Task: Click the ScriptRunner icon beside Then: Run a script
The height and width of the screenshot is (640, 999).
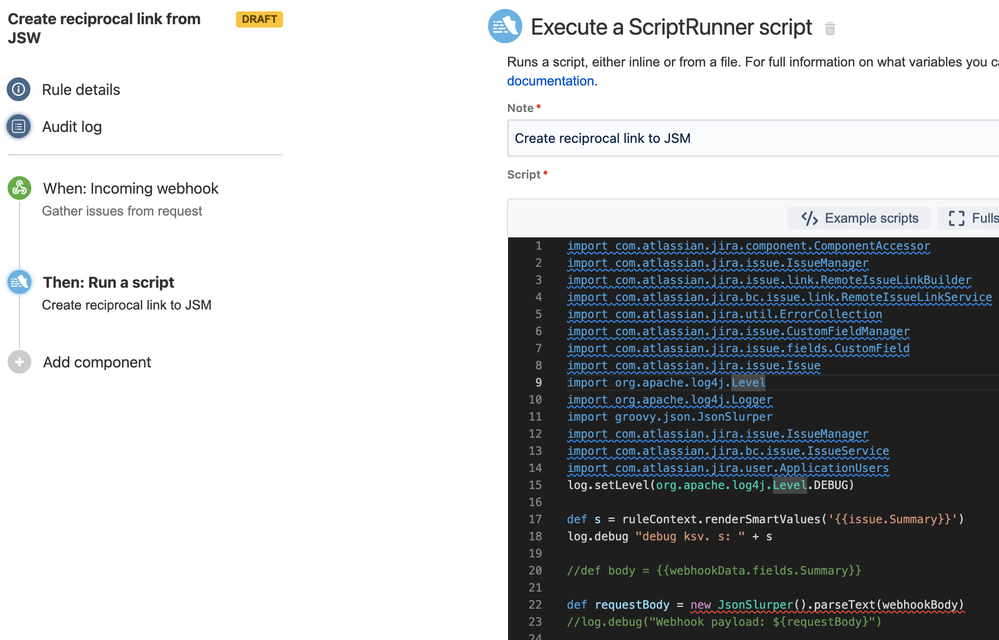Action: 19,281
